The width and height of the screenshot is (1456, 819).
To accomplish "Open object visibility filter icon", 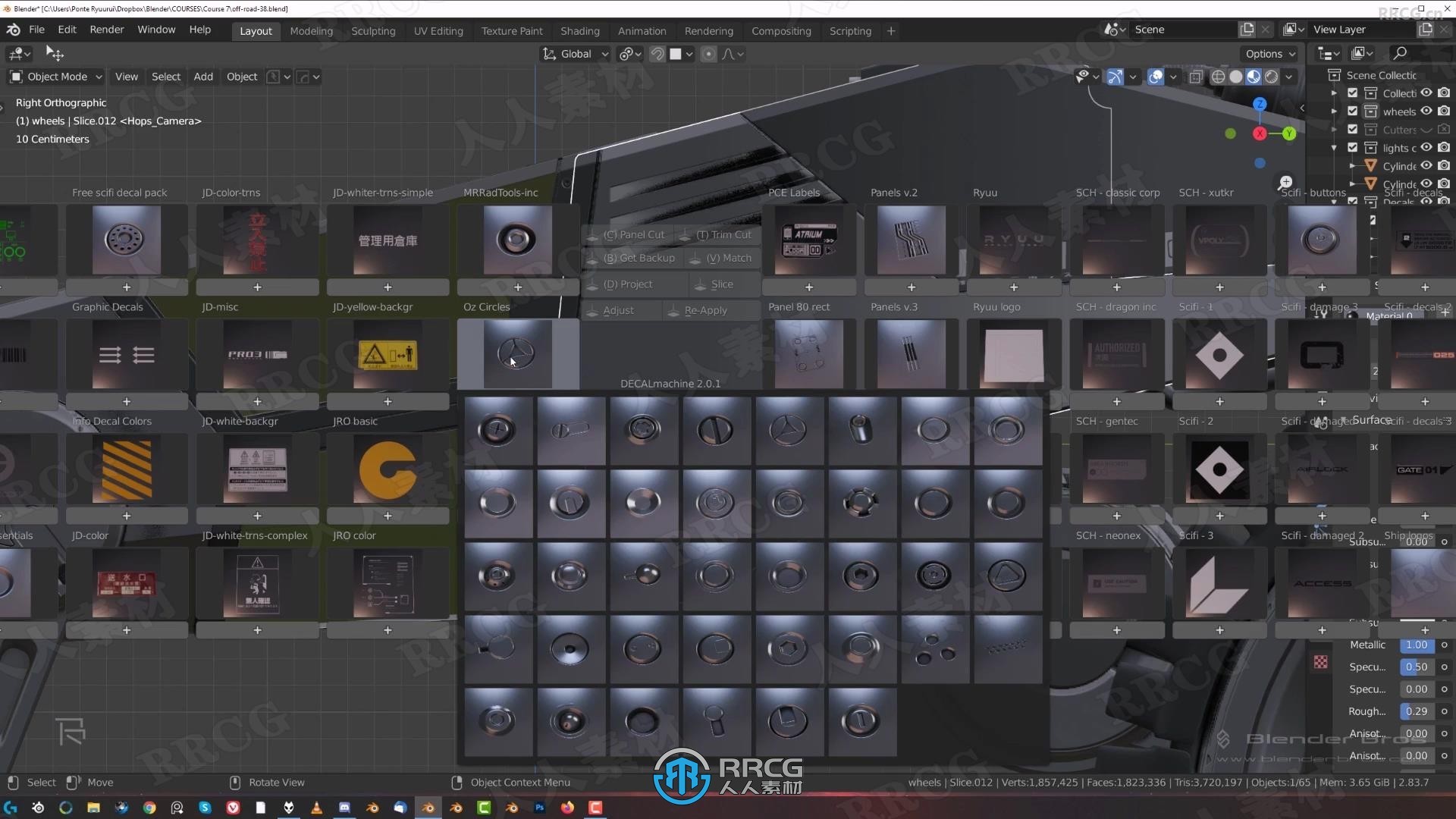I will [x=1087, y=77].
